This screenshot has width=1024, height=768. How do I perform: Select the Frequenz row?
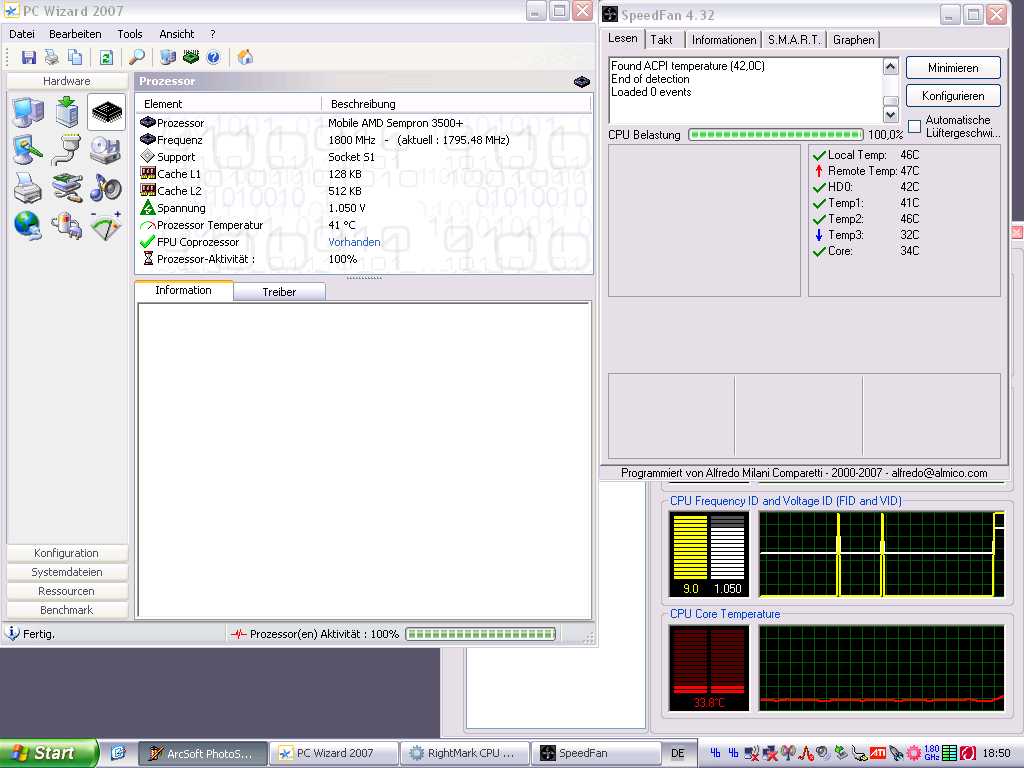[363, 140]
